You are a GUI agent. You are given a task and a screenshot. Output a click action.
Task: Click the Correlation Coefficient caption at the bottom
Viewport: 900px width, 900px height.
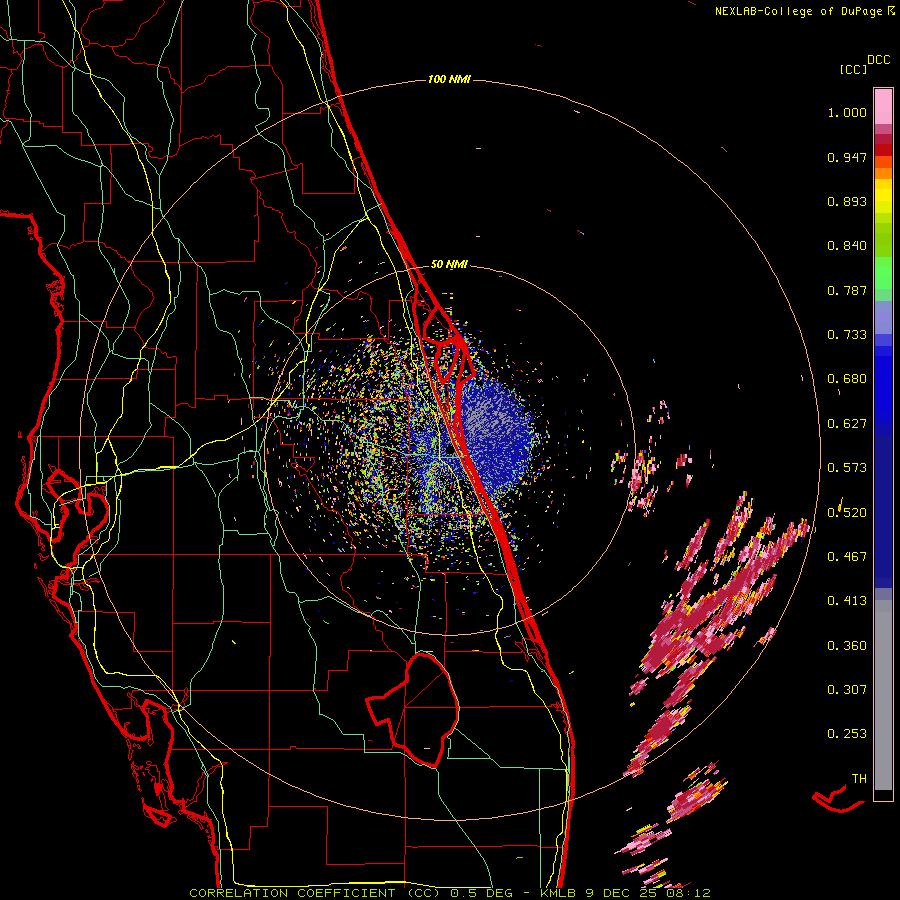(450, 893)
